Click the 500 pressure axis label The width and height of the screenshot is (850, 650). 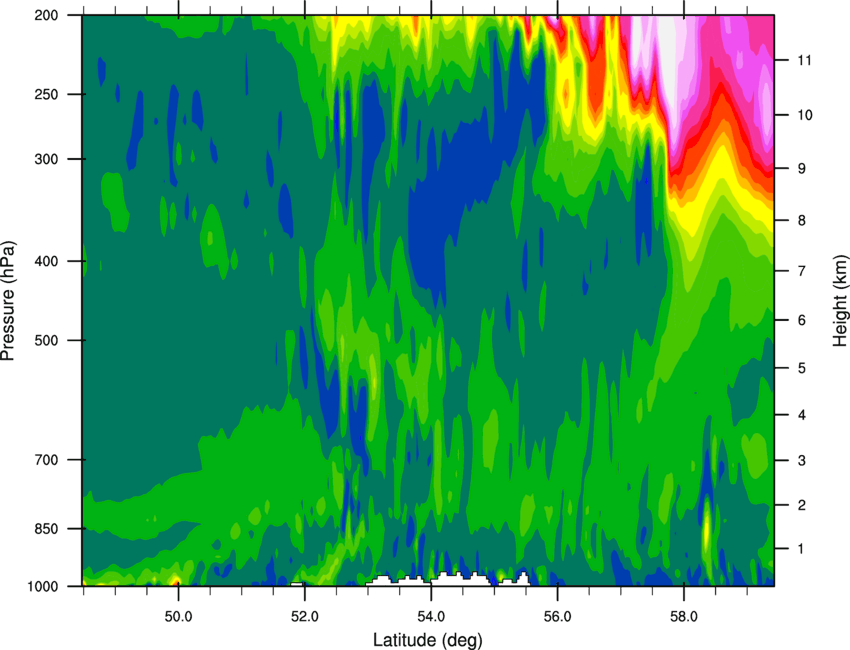(46, 340)
